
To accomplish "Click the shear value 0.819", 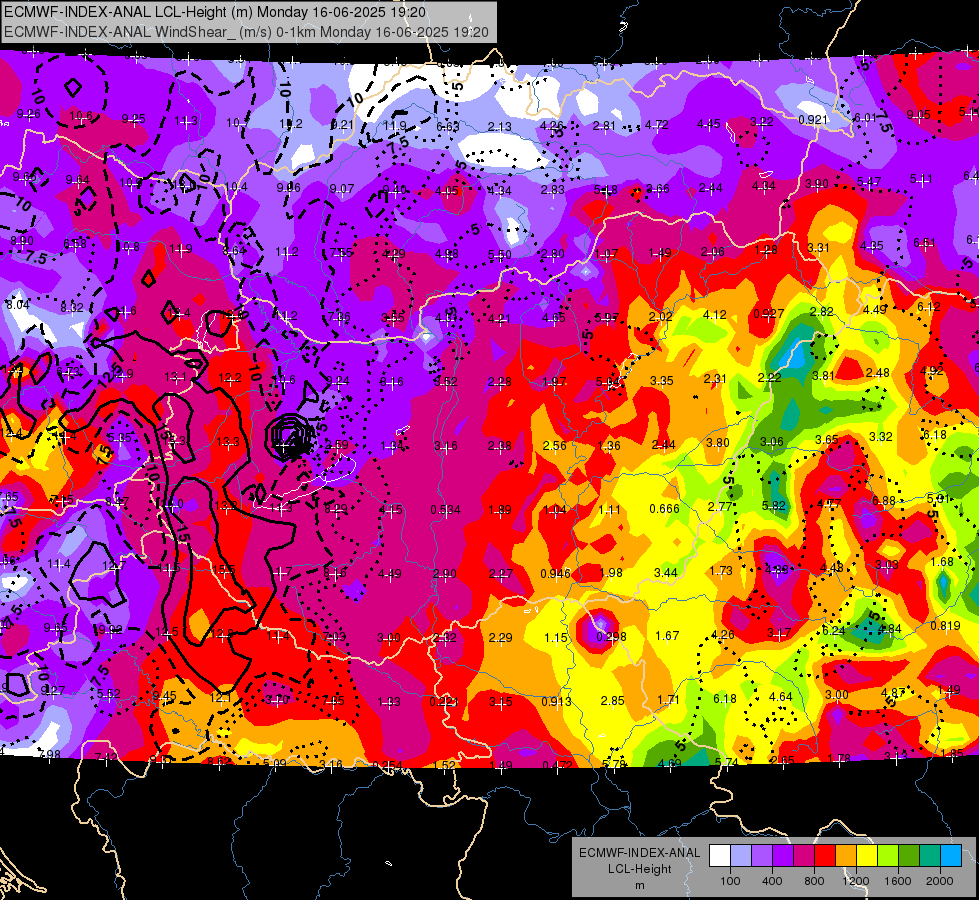I will 945,626.
